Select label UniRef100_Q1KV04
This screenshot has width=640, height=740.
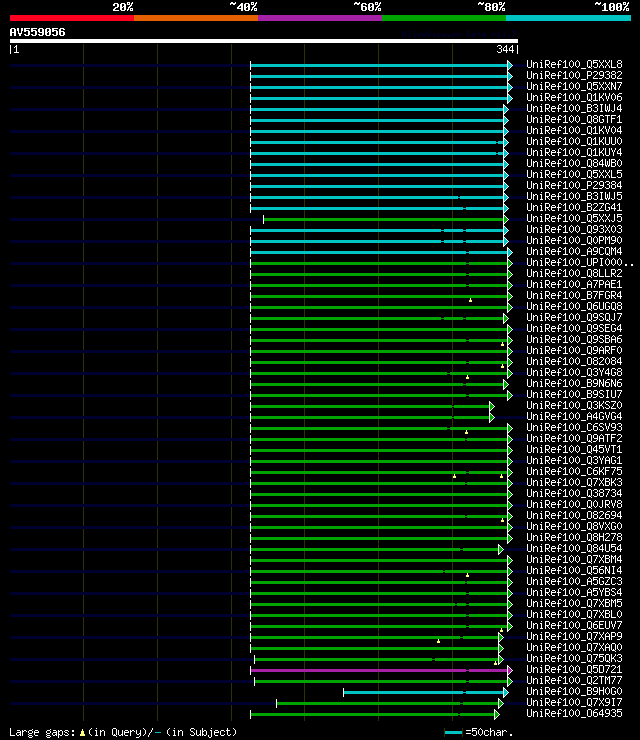point(574,130)
